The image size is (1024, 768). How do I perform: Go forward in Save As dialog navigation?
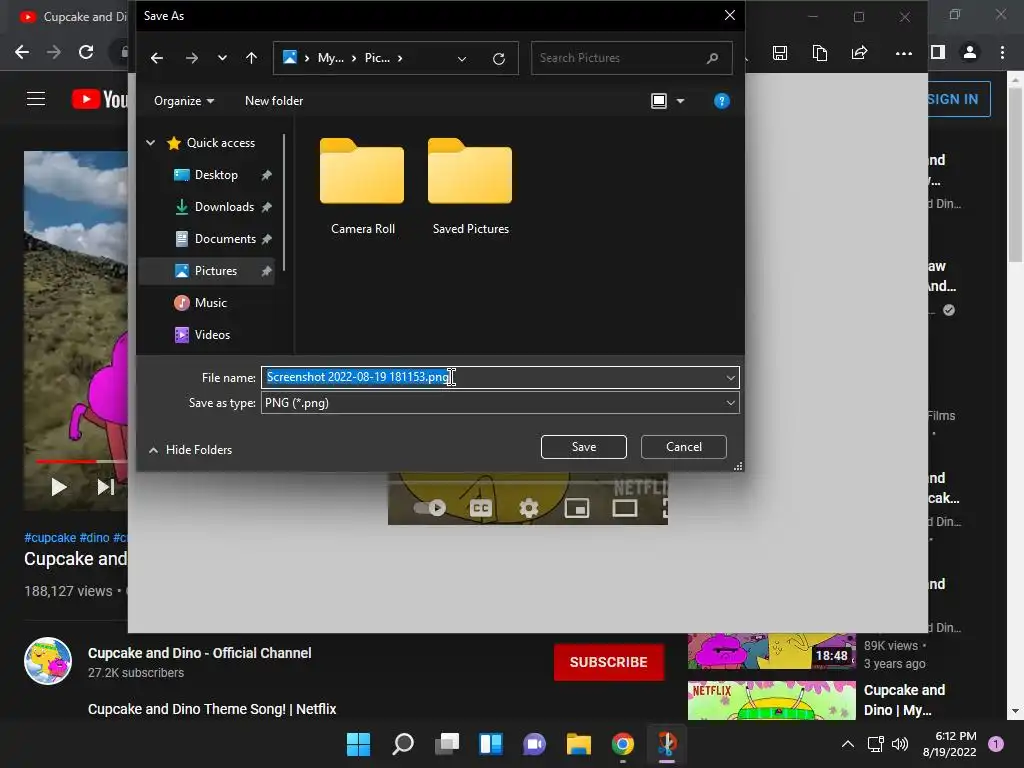click(x=191, y=58)
